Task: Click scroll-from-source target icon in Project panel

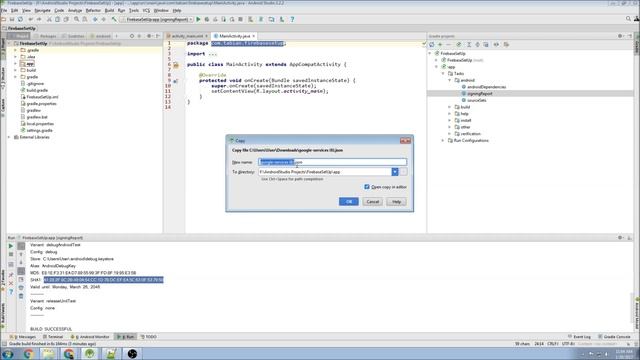Action: tap(132, 36)
